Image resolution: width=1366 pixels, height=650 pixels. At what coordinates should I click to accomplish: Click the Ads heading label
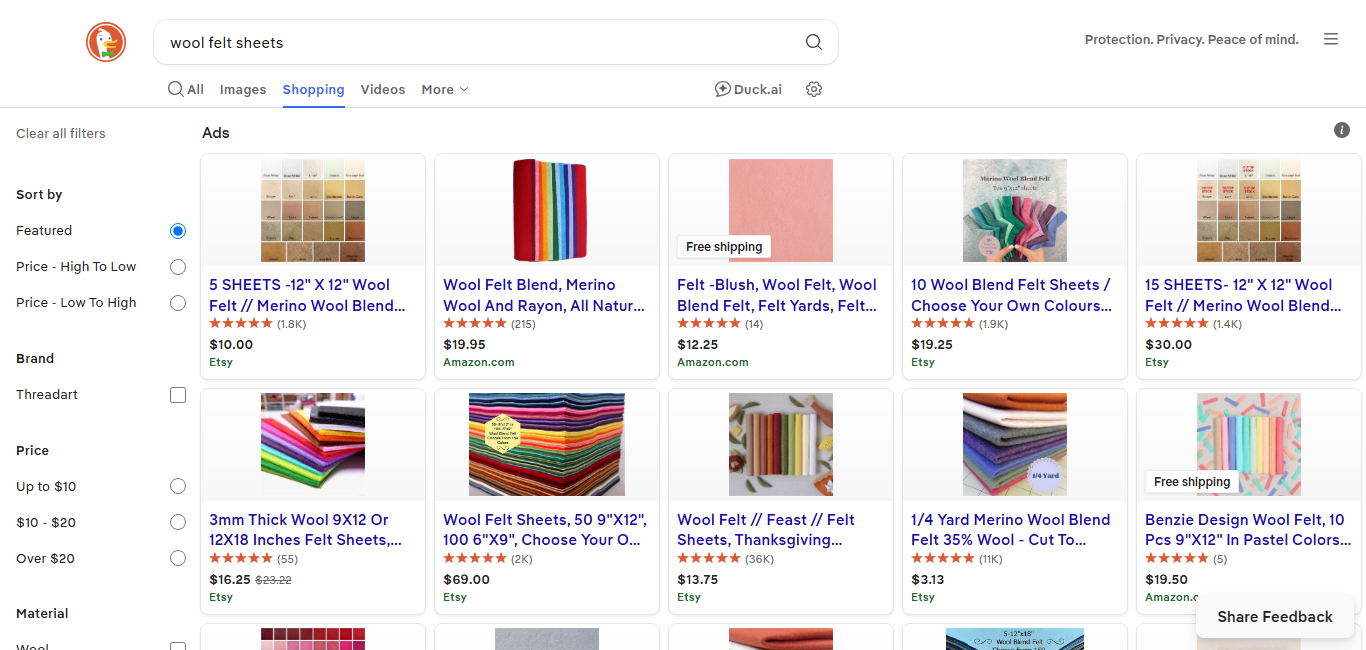(216, 133)
